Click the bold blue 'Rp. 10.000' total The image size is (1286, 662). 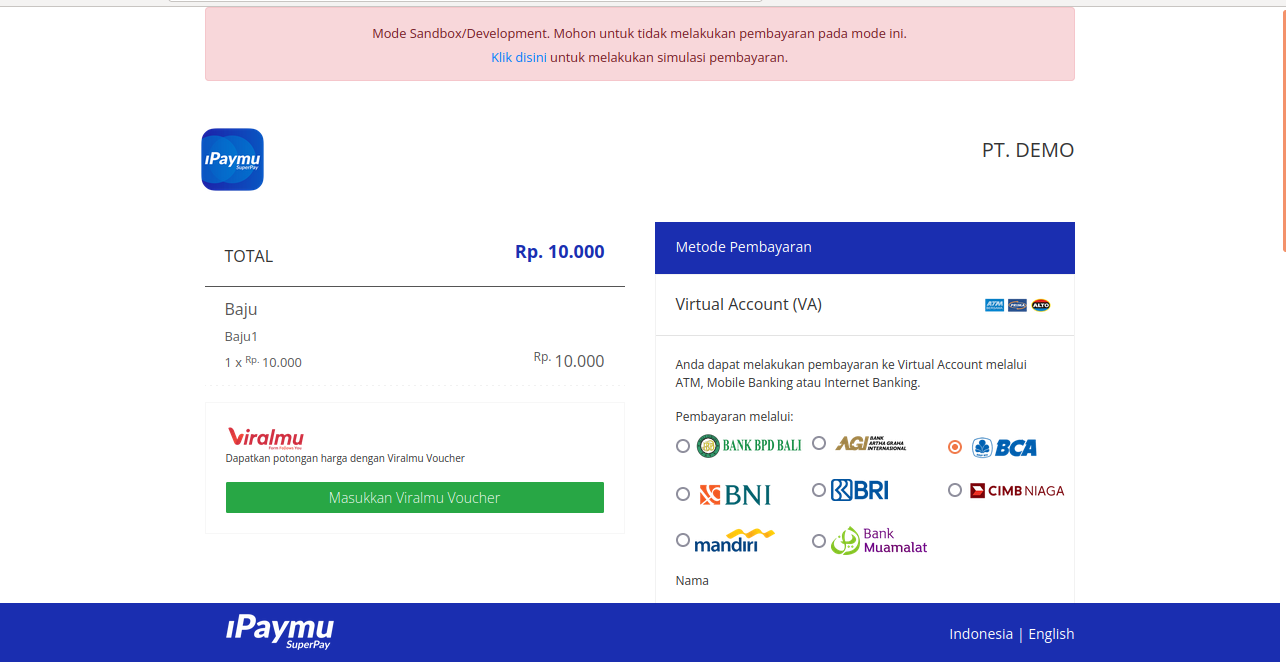click(x=560, y=252)
